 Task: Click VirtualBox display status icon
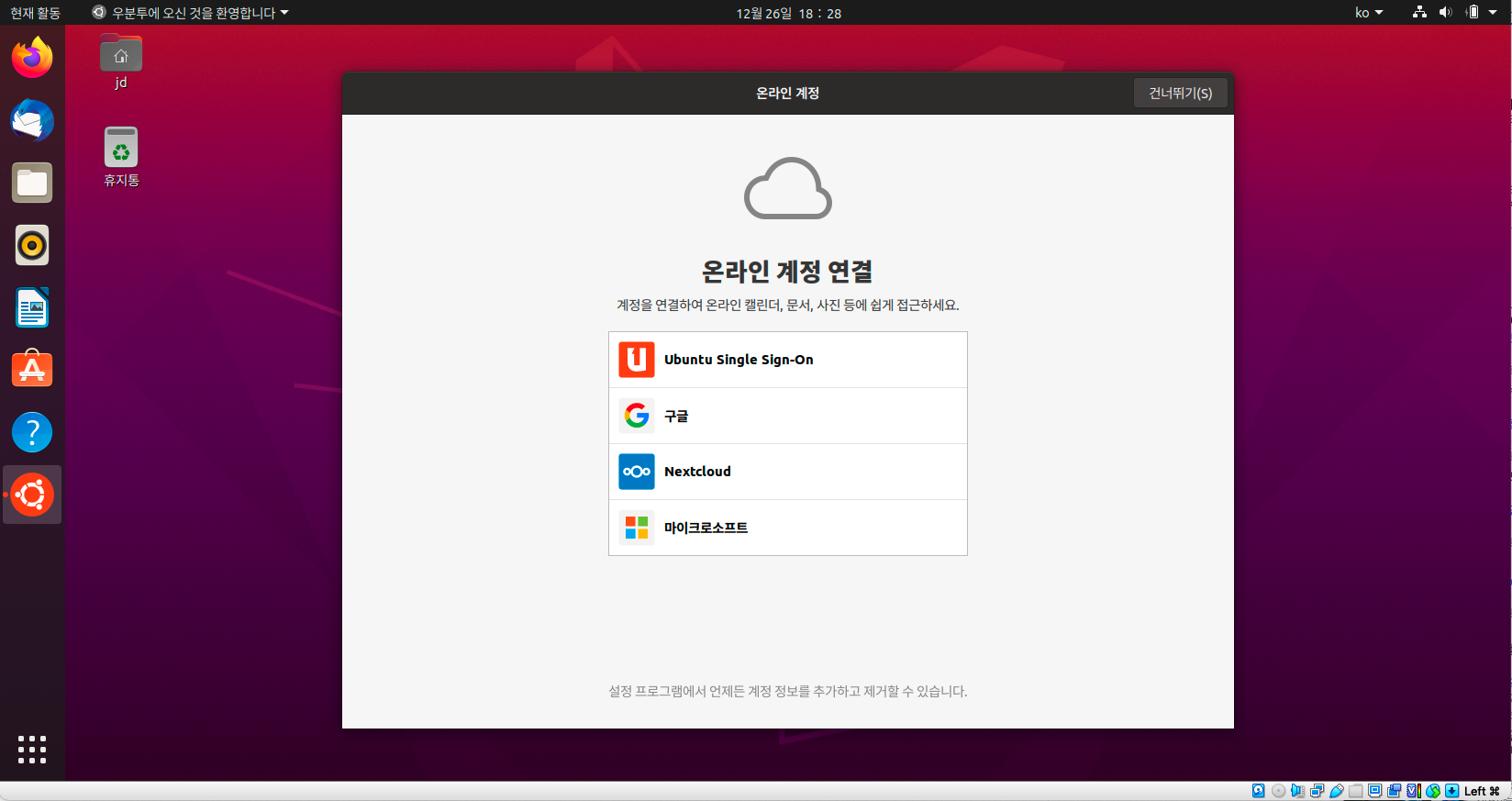pos(1374,790)
